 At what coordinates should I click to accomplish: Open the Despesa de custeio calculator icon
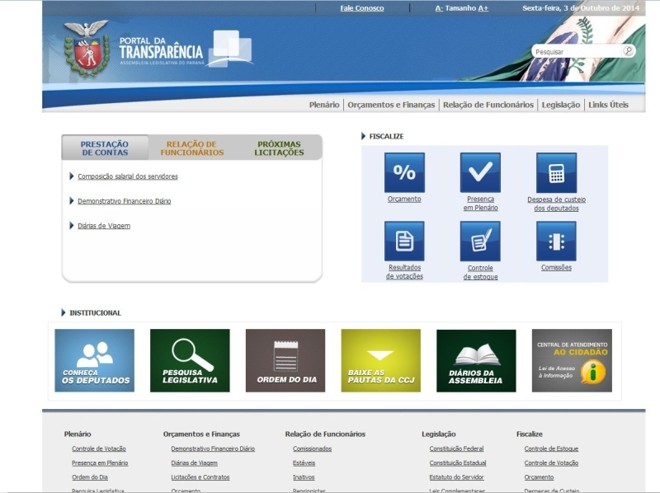556,172
